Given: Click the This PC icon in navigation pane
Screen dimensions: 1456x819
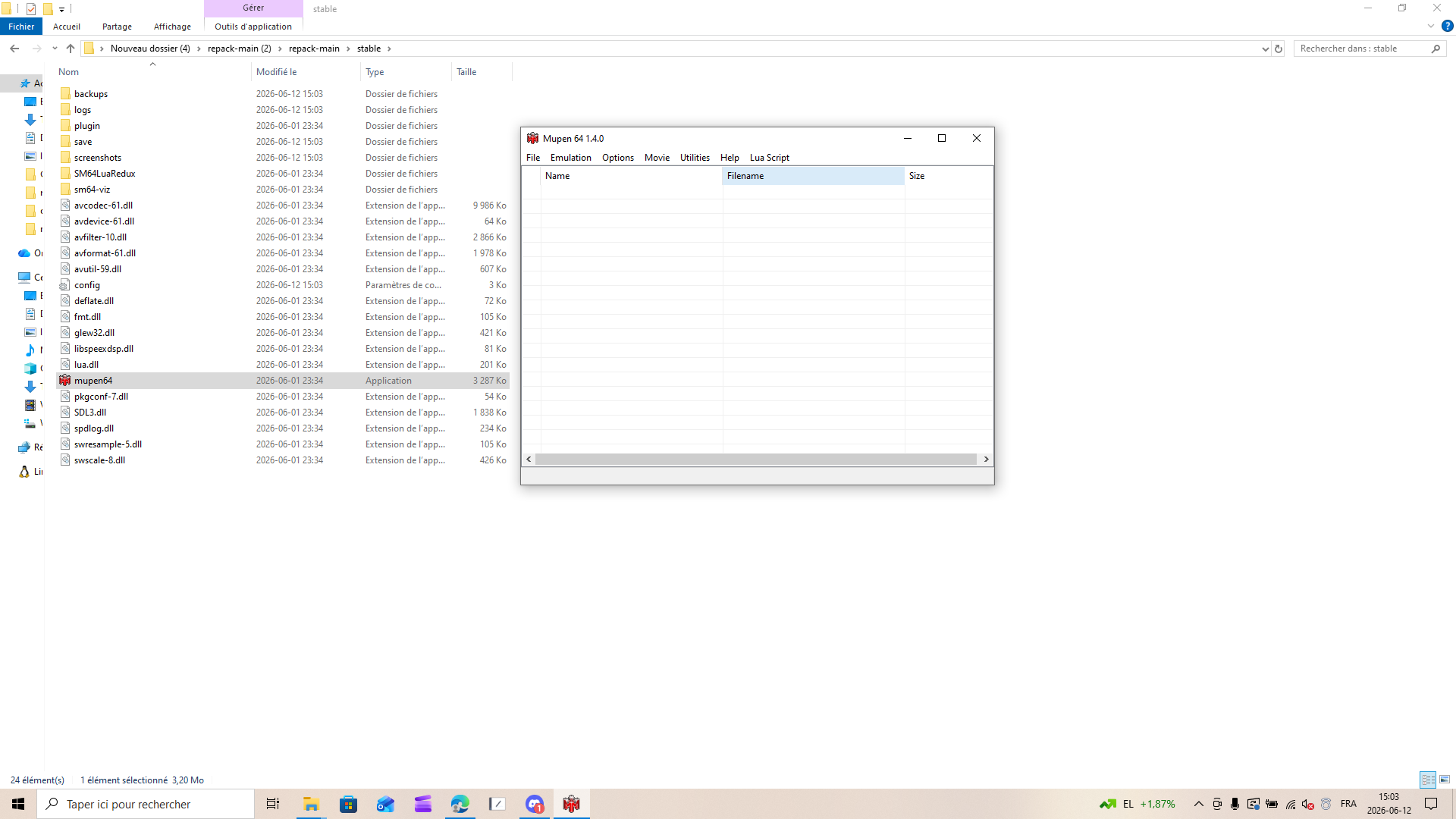Looking at the screenshot, I should (24, 278).
